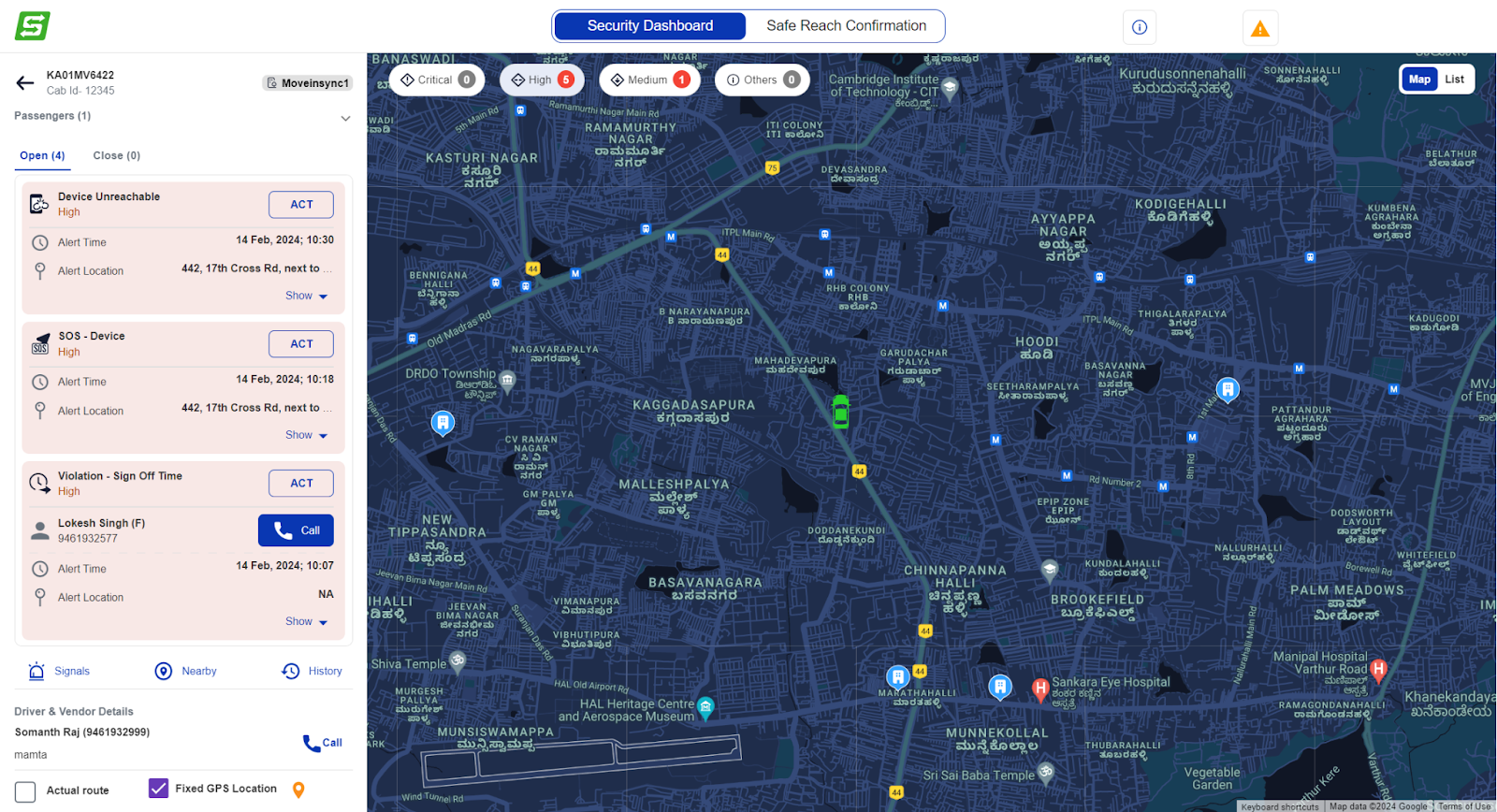Click the Shiva Temple marker
This screenshot has height=812, width=1497.
pyautogui.click(x=458, y=661)
